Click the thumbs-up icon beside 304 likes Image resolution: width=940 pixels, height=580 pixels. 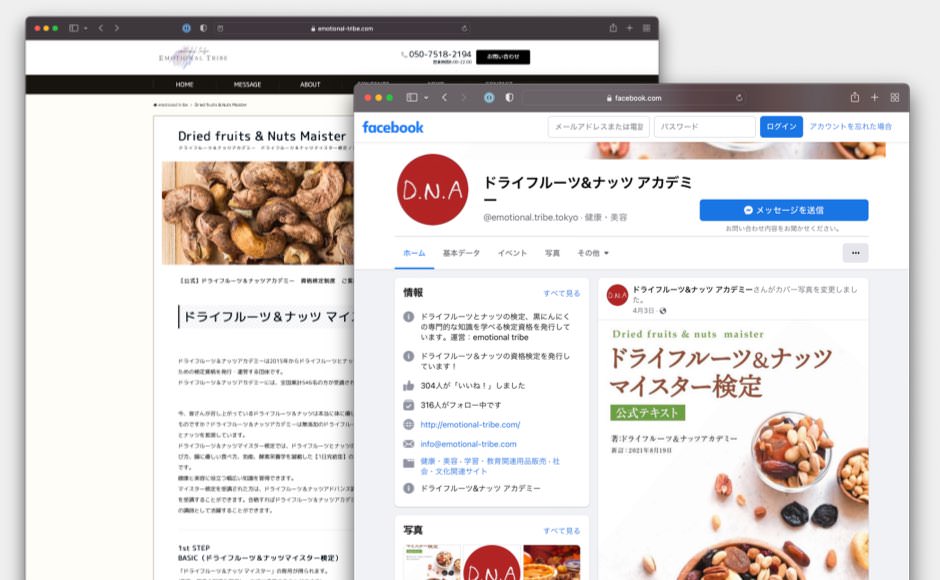pyautogui.click(x=410, y=385)
